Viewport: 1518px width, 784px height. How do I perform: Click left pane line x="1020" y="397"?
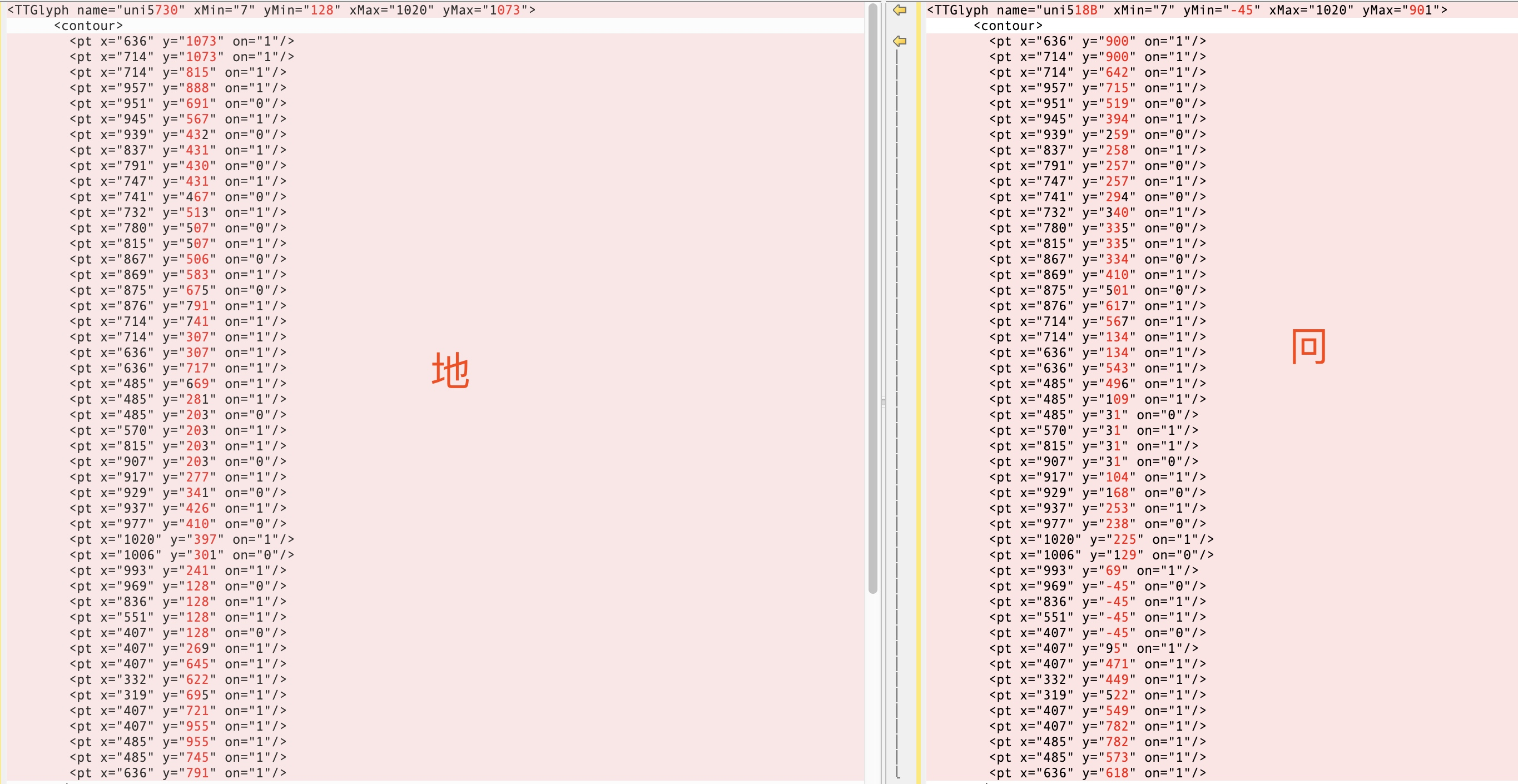tap(181, 539)
